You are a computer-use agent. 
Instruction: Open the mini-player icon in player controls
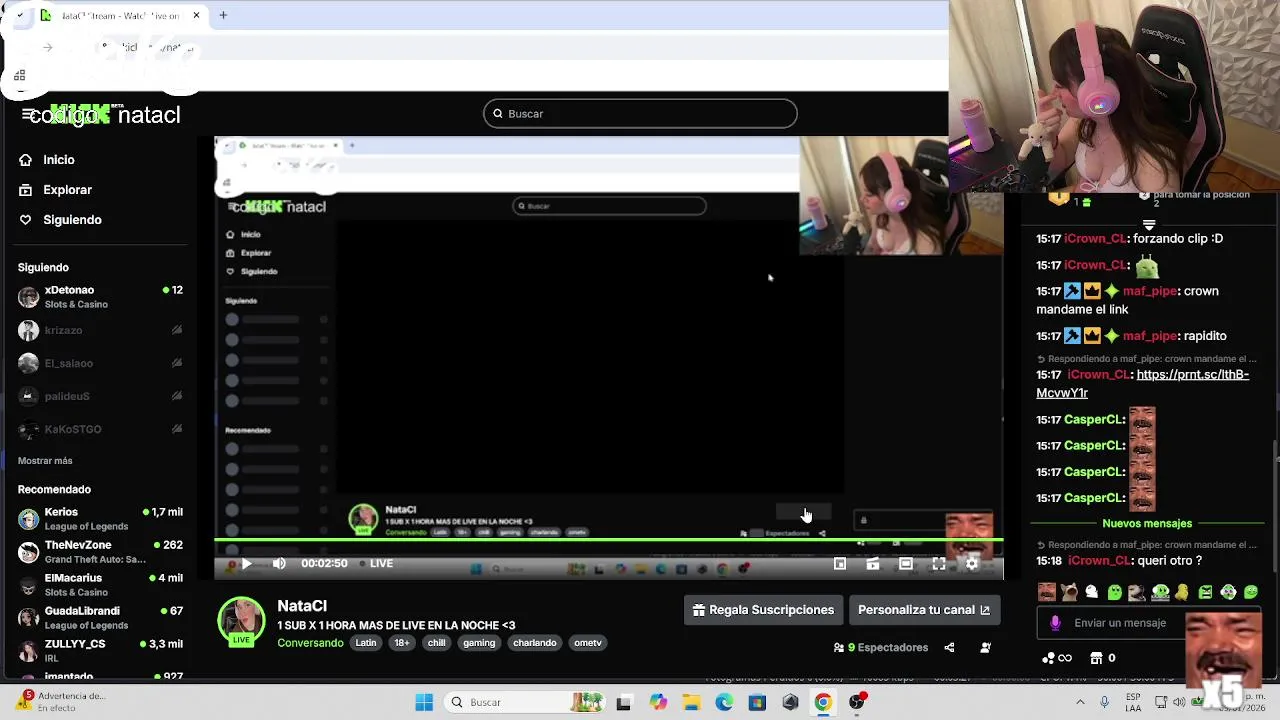tap(840, 564)
